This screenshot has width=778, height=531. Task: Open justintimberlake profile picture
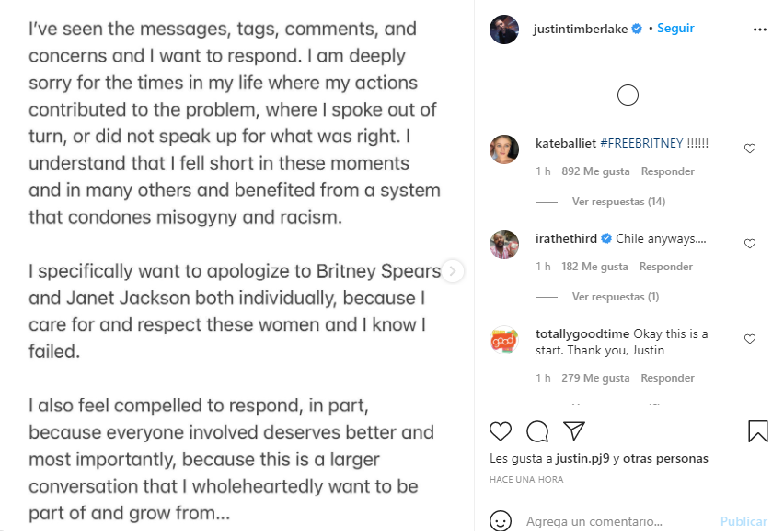[504, 30]
